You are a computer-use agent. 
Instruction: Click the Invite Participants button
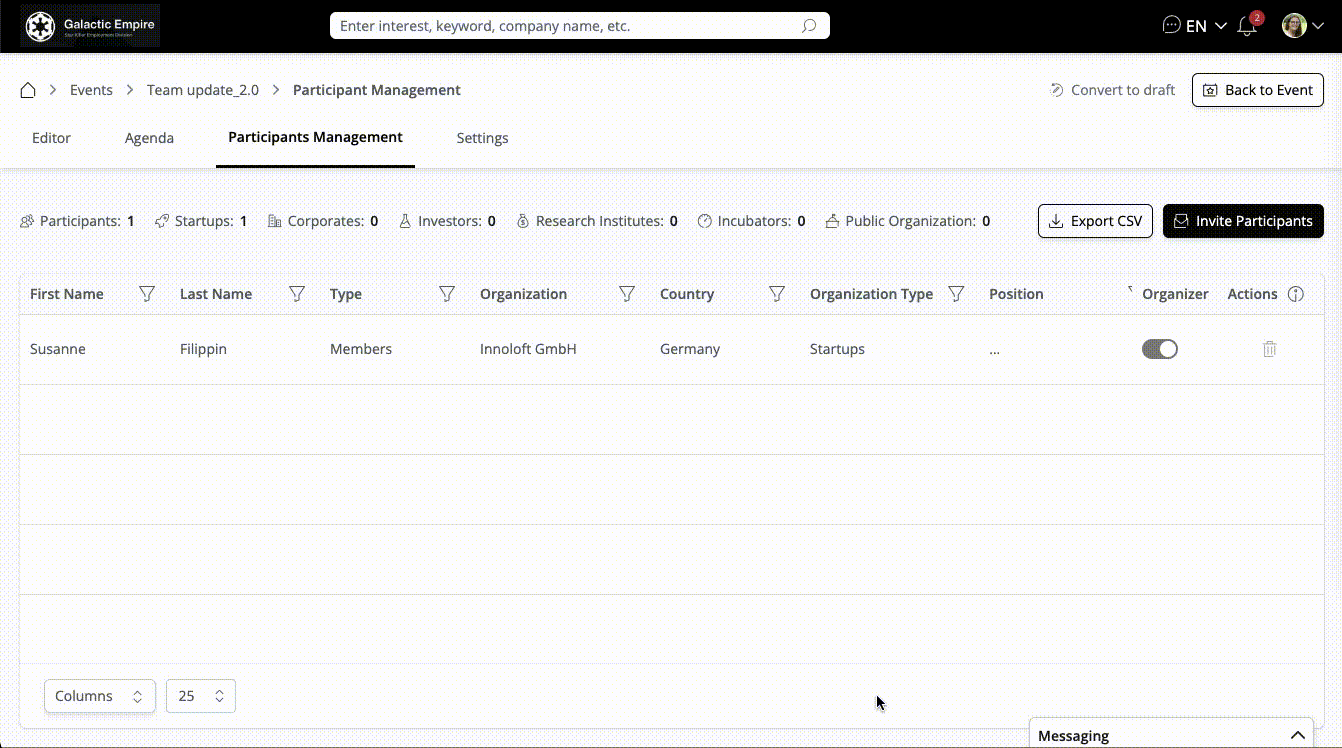click(1243, 221)
